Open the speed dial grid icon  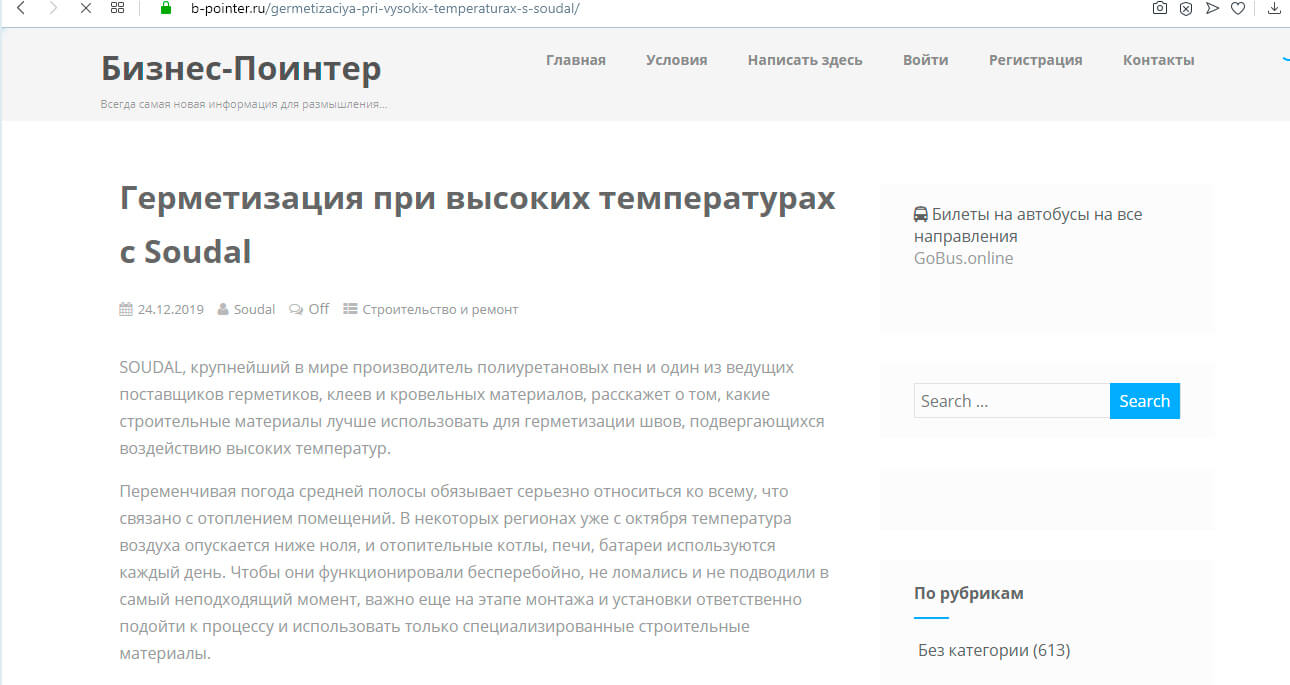pos(118,8)
